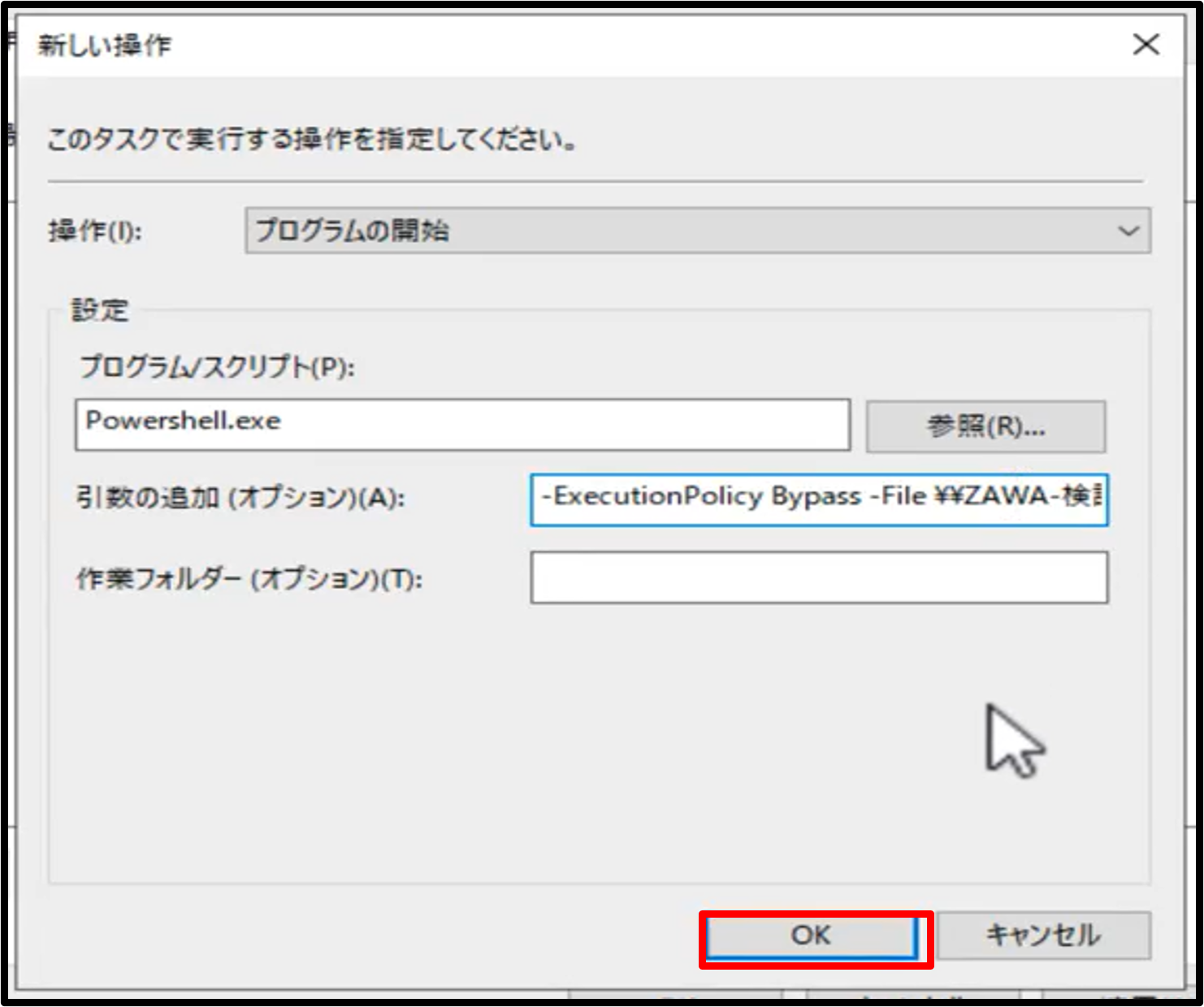The image size is (1204, 1007).
Task: Close the 新しい操作 dialog
Action: [x=1146, y=44]
